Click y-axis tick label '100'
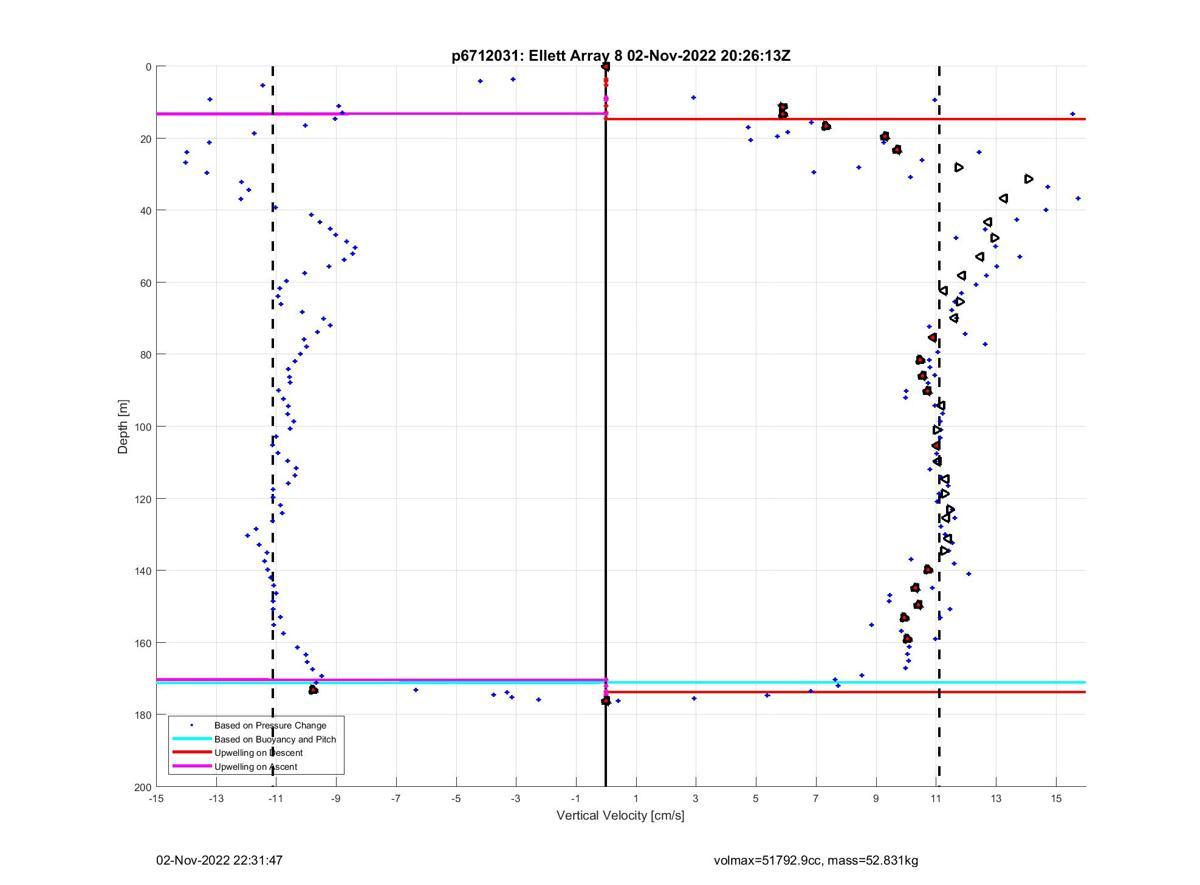The height and width of the screenshot is (885, 1200). pos(142,427)
